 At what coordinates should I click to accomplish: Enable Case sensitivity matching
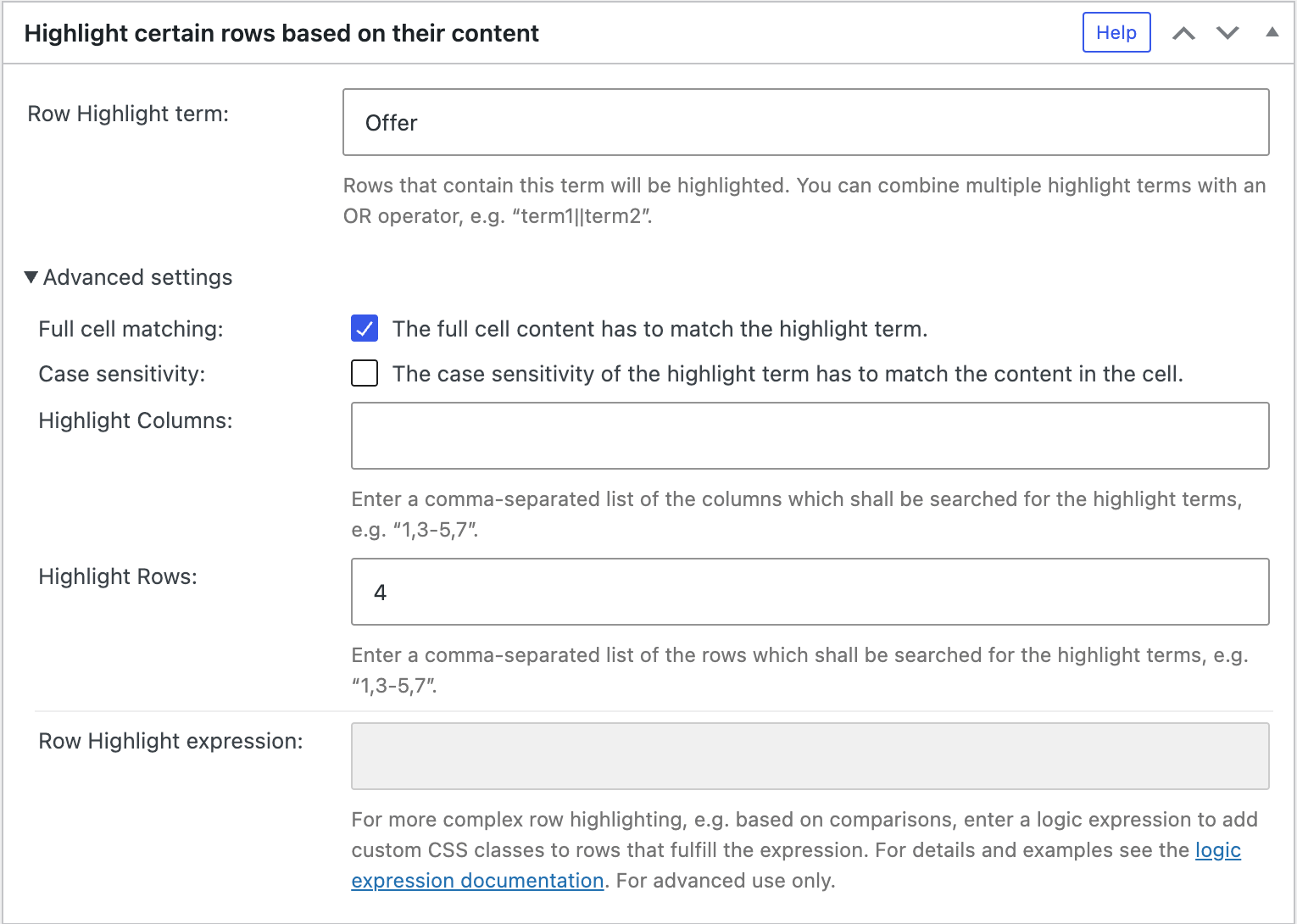pos(364,373)
